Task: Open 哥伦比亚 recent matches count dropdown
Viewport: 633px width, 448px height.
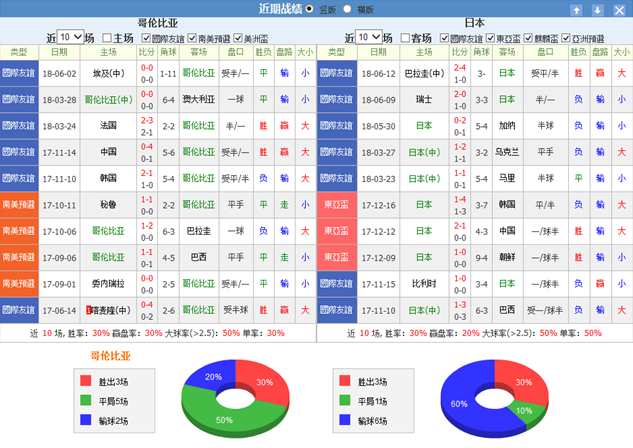Action: (x=71, y=37)
